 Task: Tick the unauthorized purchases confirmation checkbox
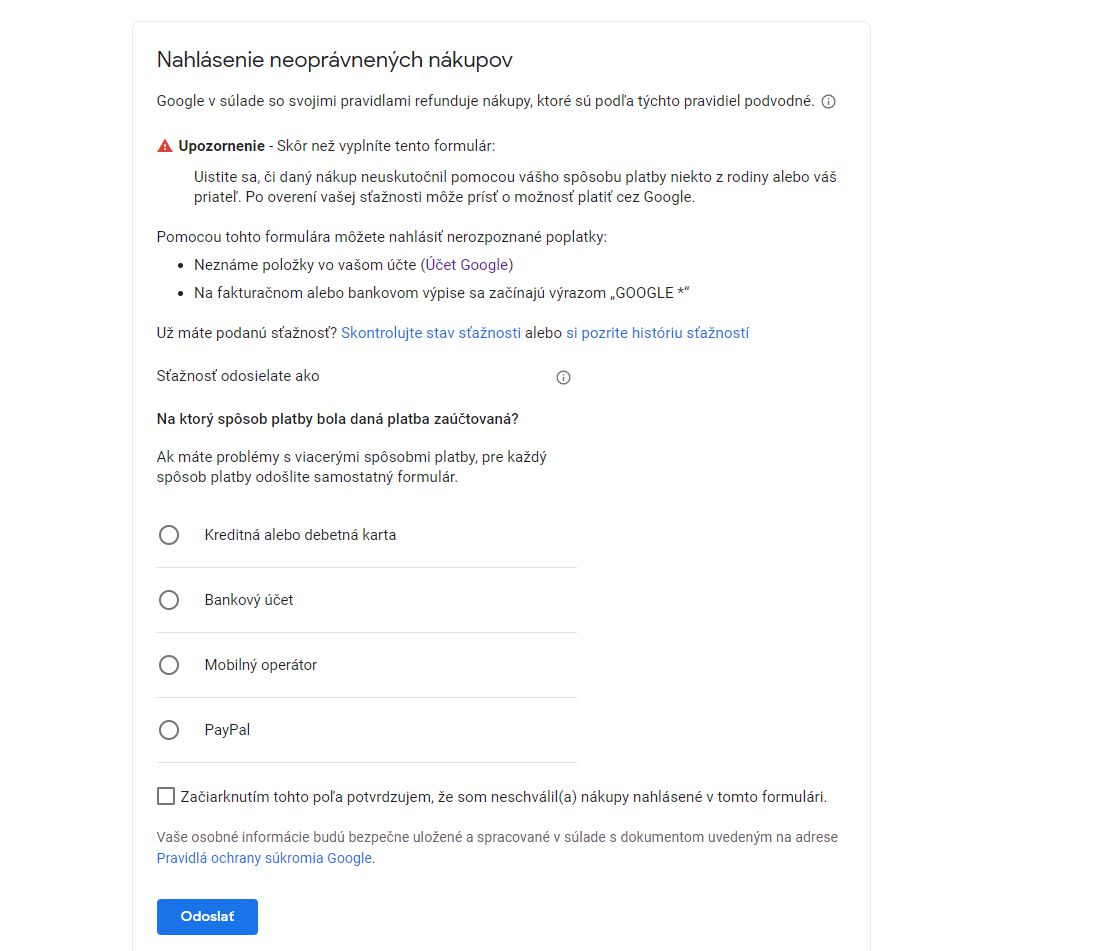[x=166, y=796]
